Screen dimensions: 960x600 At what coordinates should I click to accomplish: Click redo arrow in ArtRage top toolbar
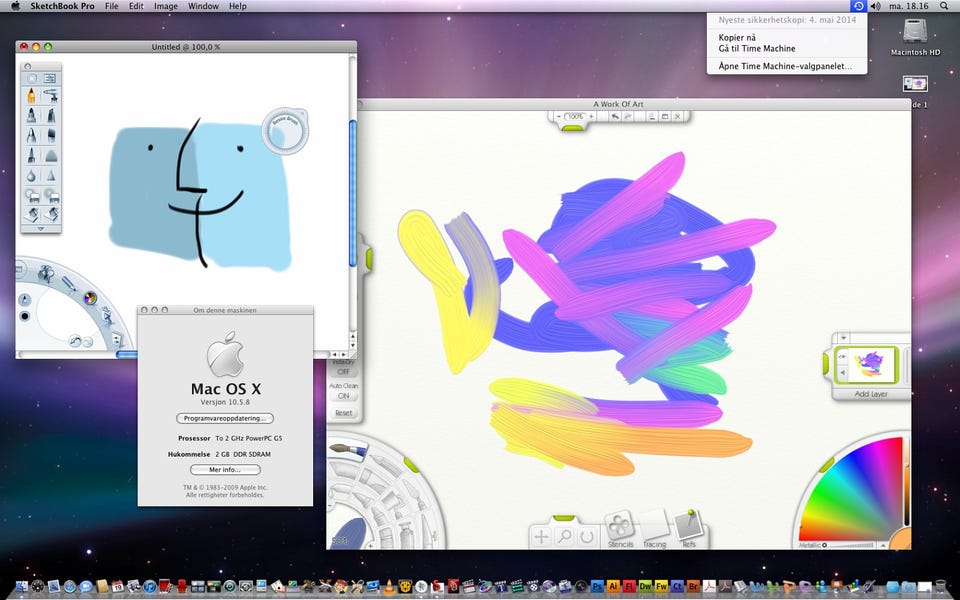628,116
